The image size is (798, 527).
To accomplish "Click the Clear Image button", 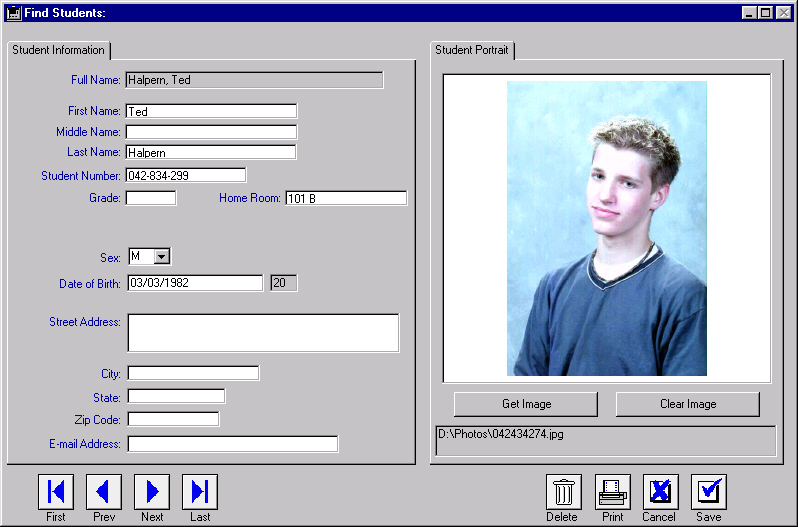I will pyautogui.click(x=688, y=404).
